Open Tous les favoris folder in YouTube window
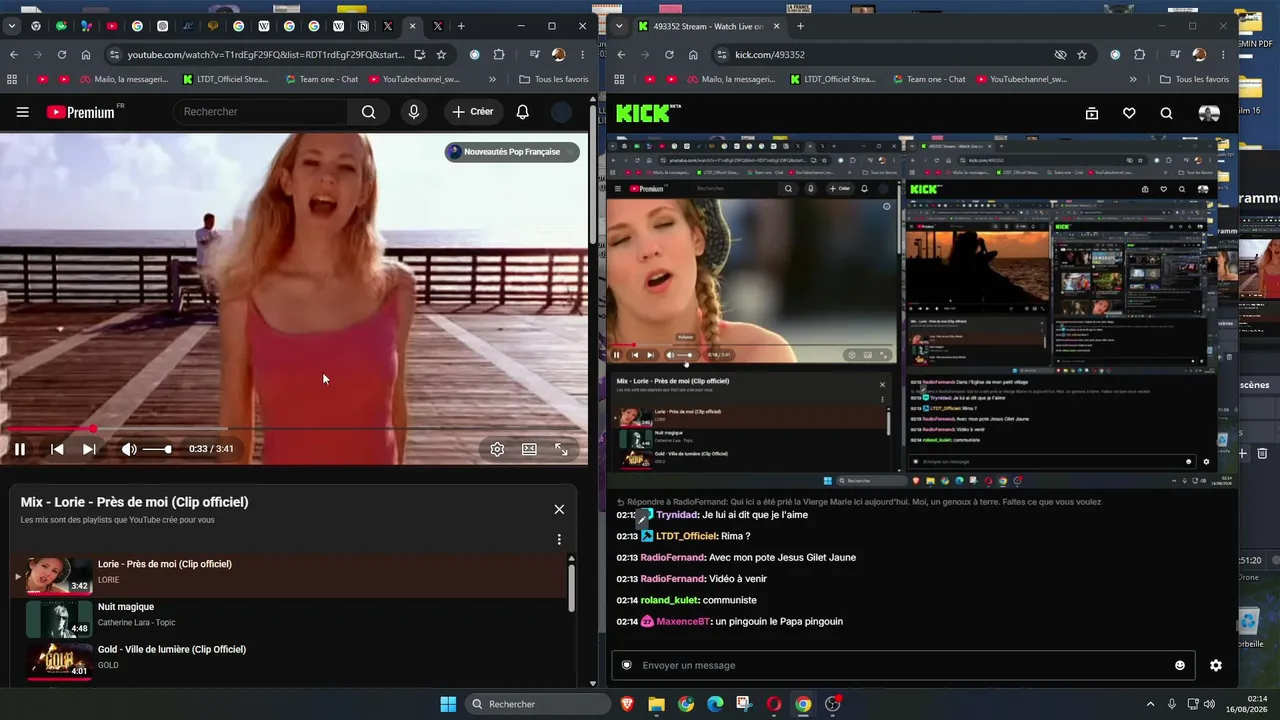The height and width of the screenshot is (720, 1280). 554,79
